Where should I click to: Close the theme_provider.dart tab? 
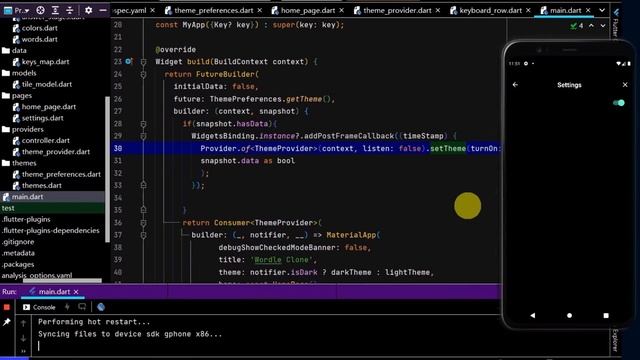point(438,10)
